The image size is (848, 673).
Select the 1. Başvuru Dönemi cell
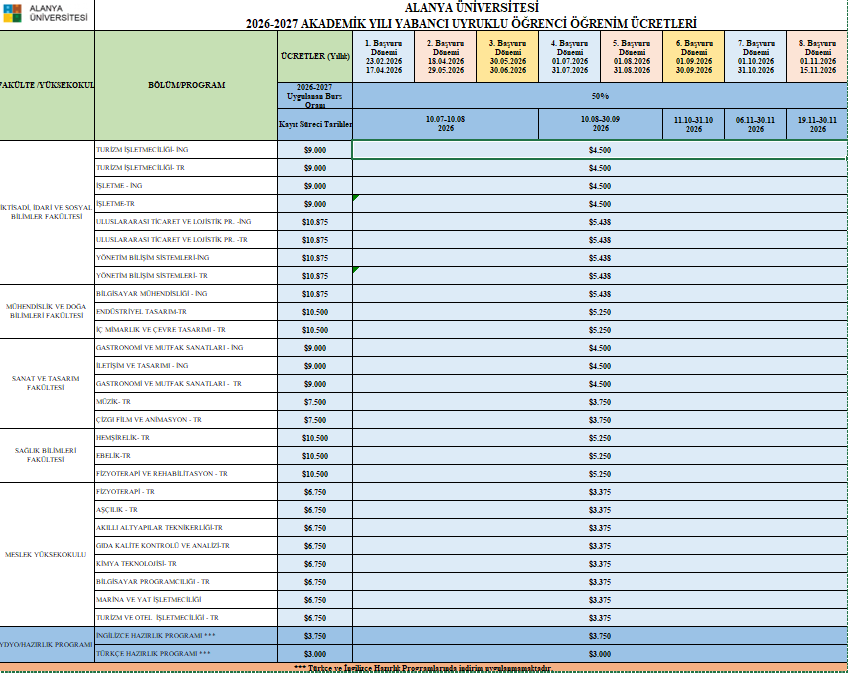point(383,56)
